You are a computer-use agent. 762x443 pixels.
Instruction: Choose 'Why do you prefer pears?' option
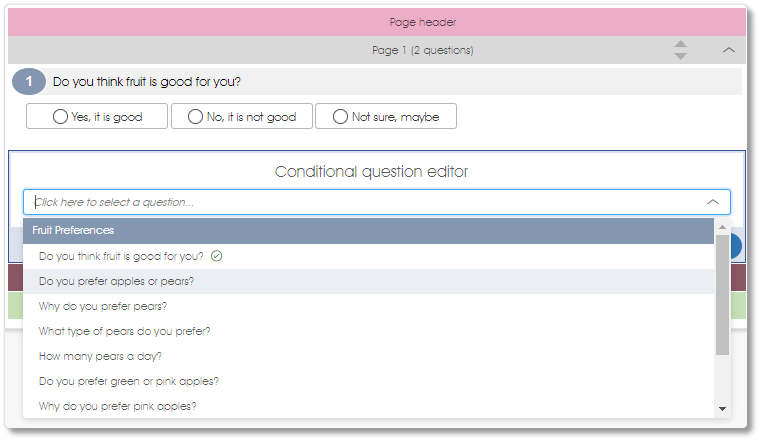368,307
